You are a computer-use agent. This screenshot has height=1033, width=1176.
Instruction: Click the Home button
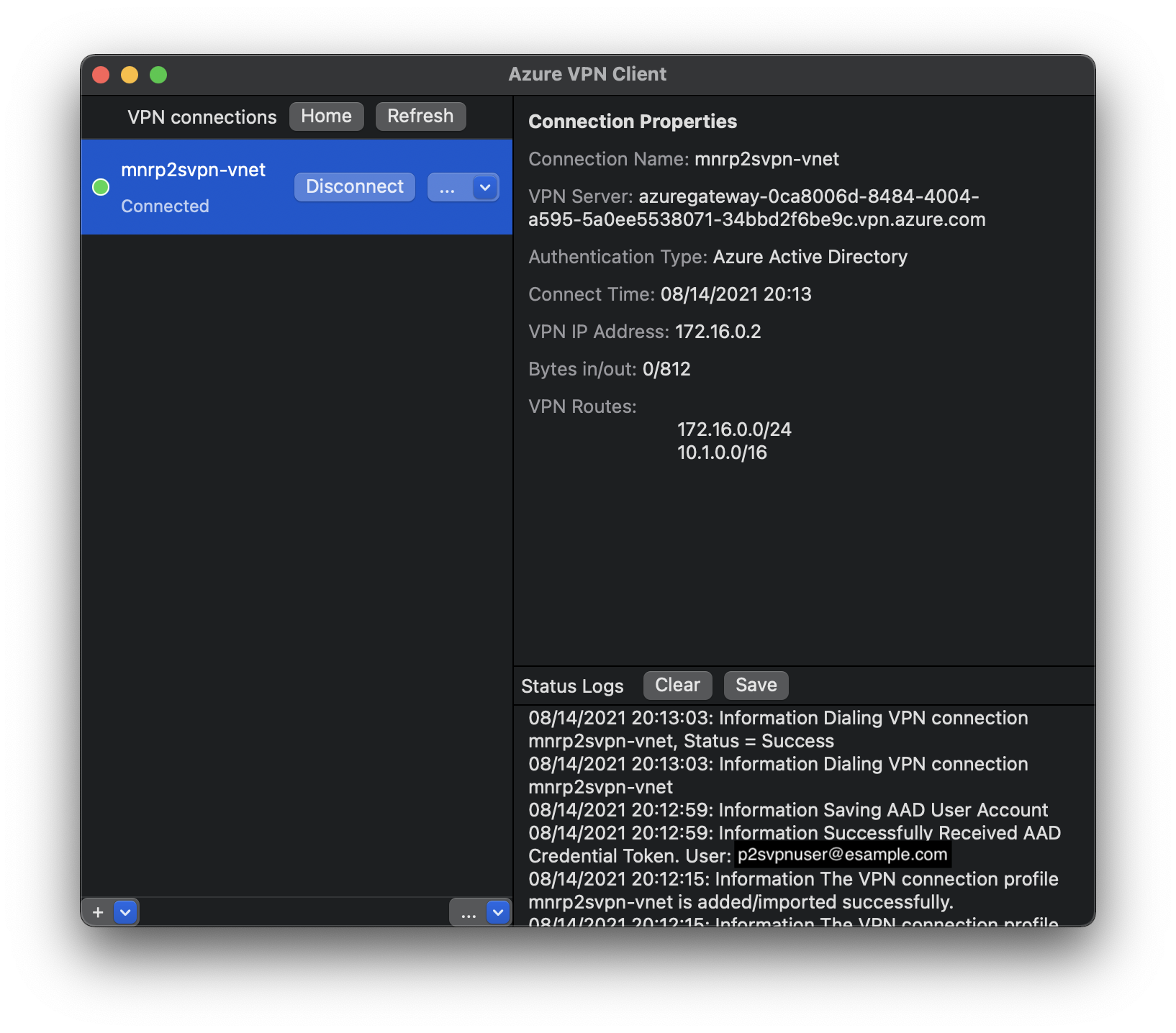(x=326, y=116)
